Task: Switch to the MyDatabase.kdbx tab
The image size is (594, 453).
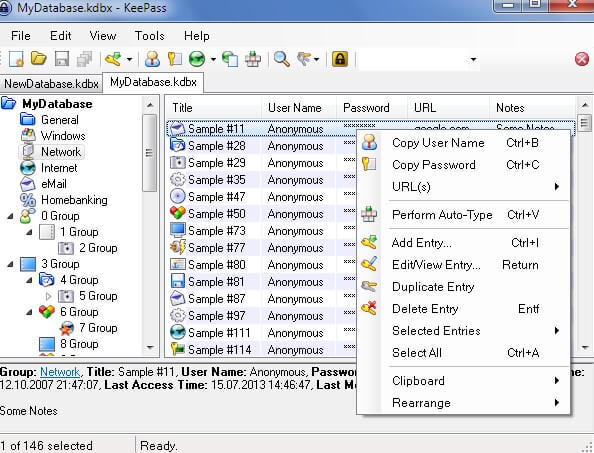Action: (153, 82)
